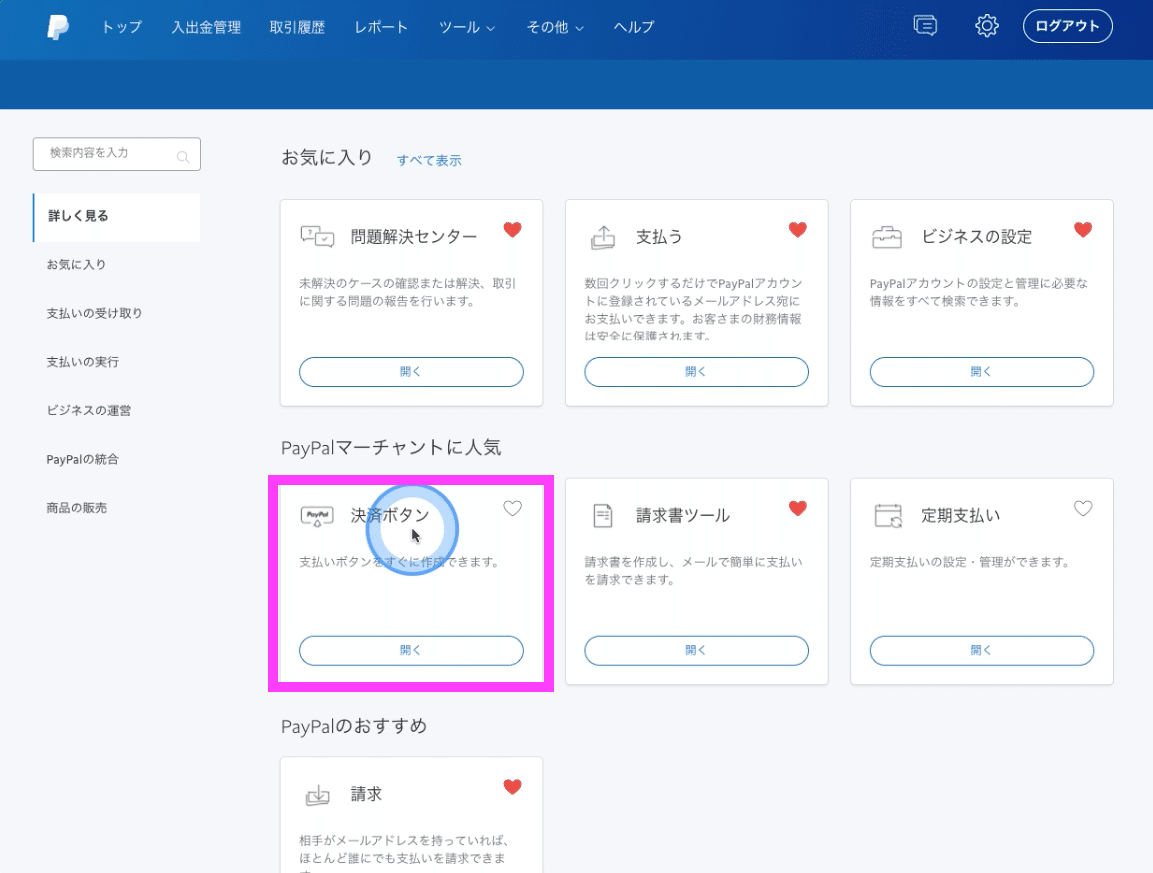Click the 定期支払い card title
Viewport: 1153px width, 873px height.
pos(960,516)
